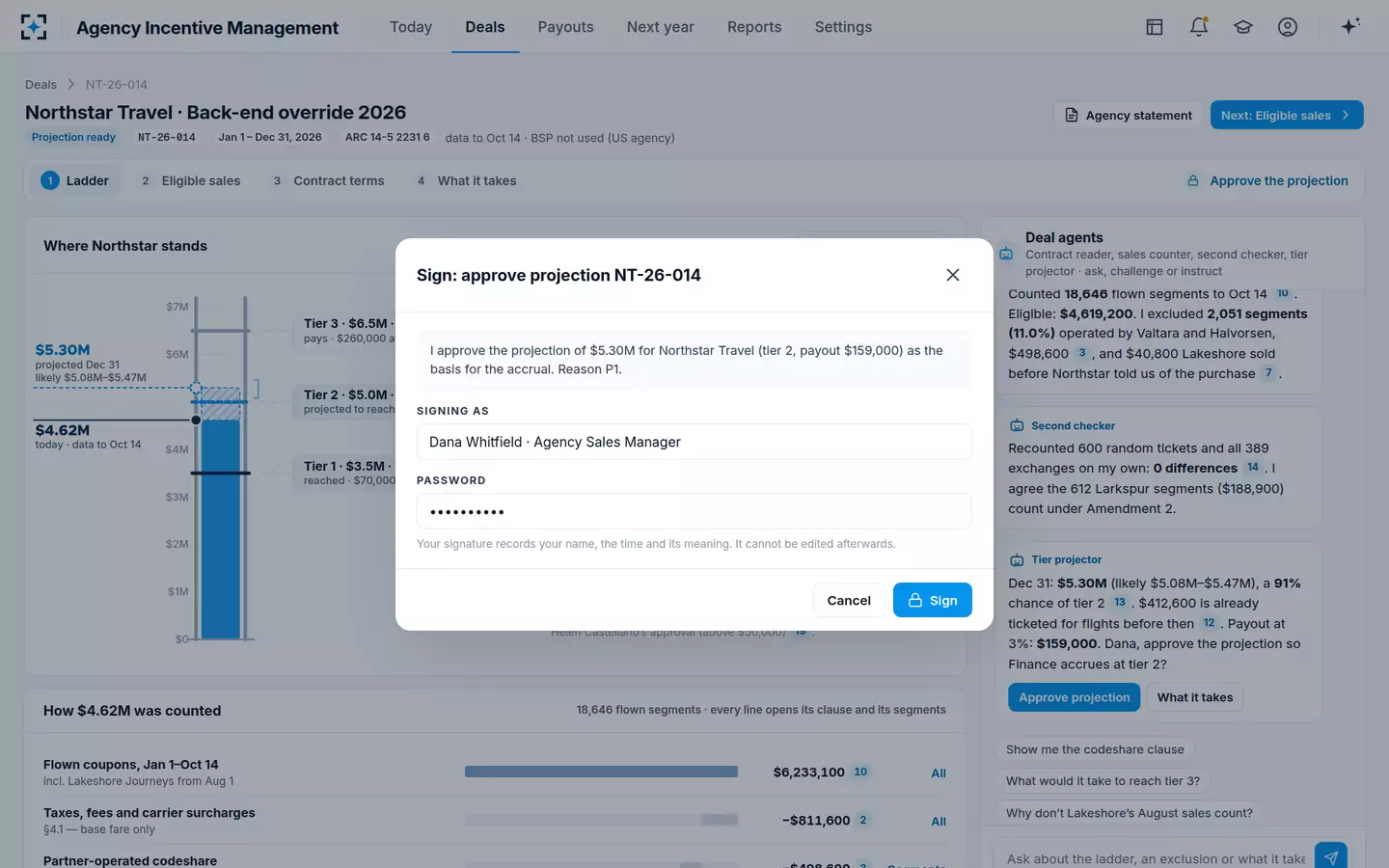The image size is (1389, 868).
Task: Click the Signing as name field
Action: (694, 442)
